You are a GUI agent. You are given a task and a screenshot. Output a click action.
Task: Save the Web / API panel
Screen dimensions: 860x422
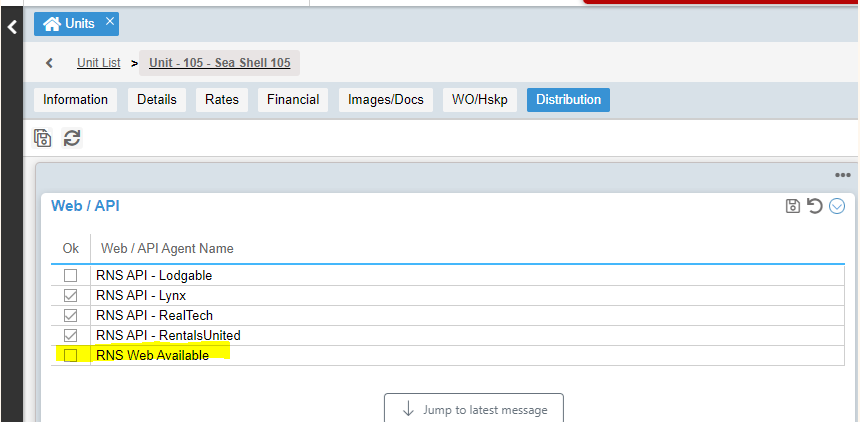pyautogui.click(x=793, y=206)
